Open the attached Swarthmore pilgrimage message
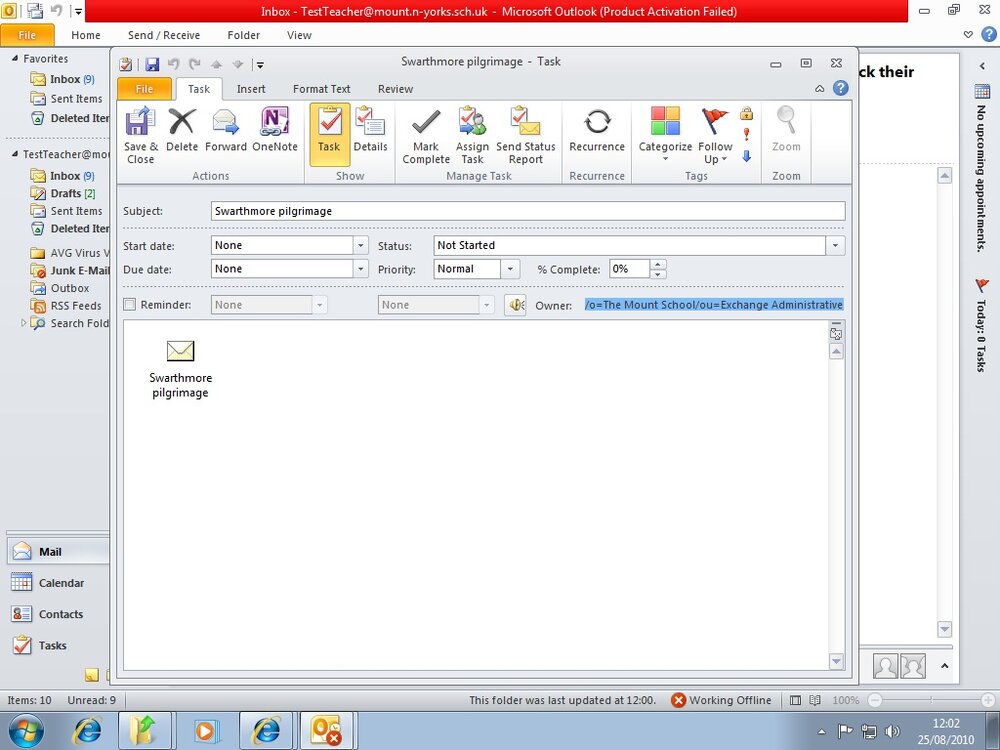 coord(180,369)
